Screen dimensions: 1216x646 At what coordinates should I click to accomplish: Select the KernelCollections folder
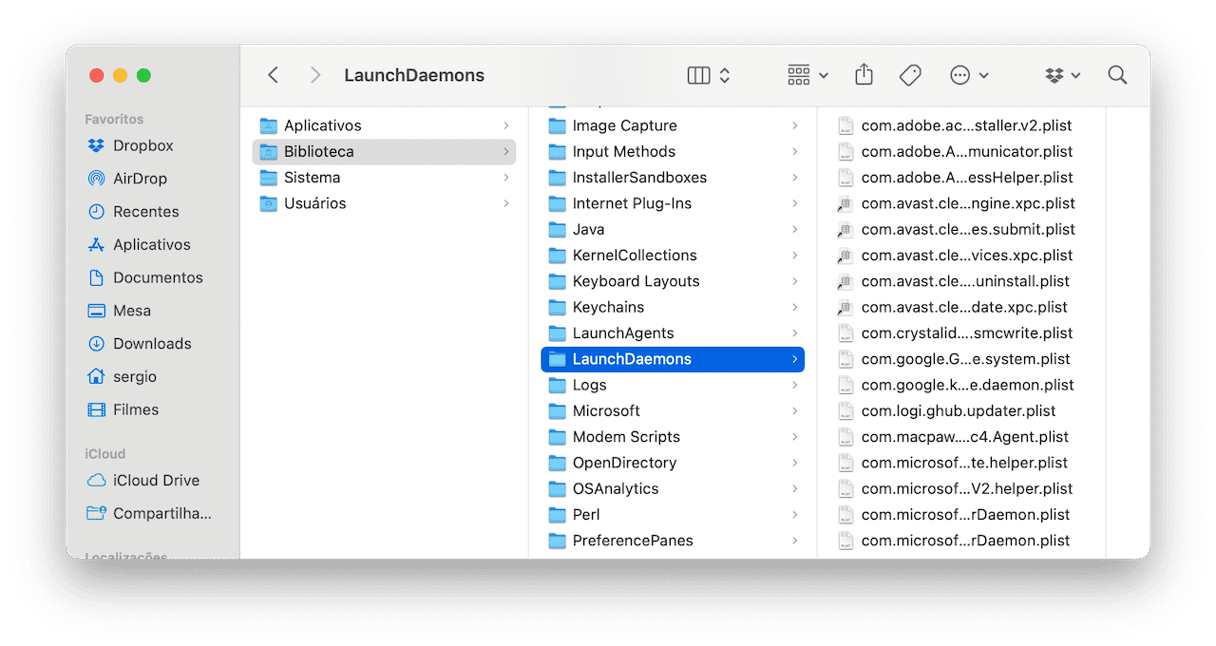click(673, 255)
